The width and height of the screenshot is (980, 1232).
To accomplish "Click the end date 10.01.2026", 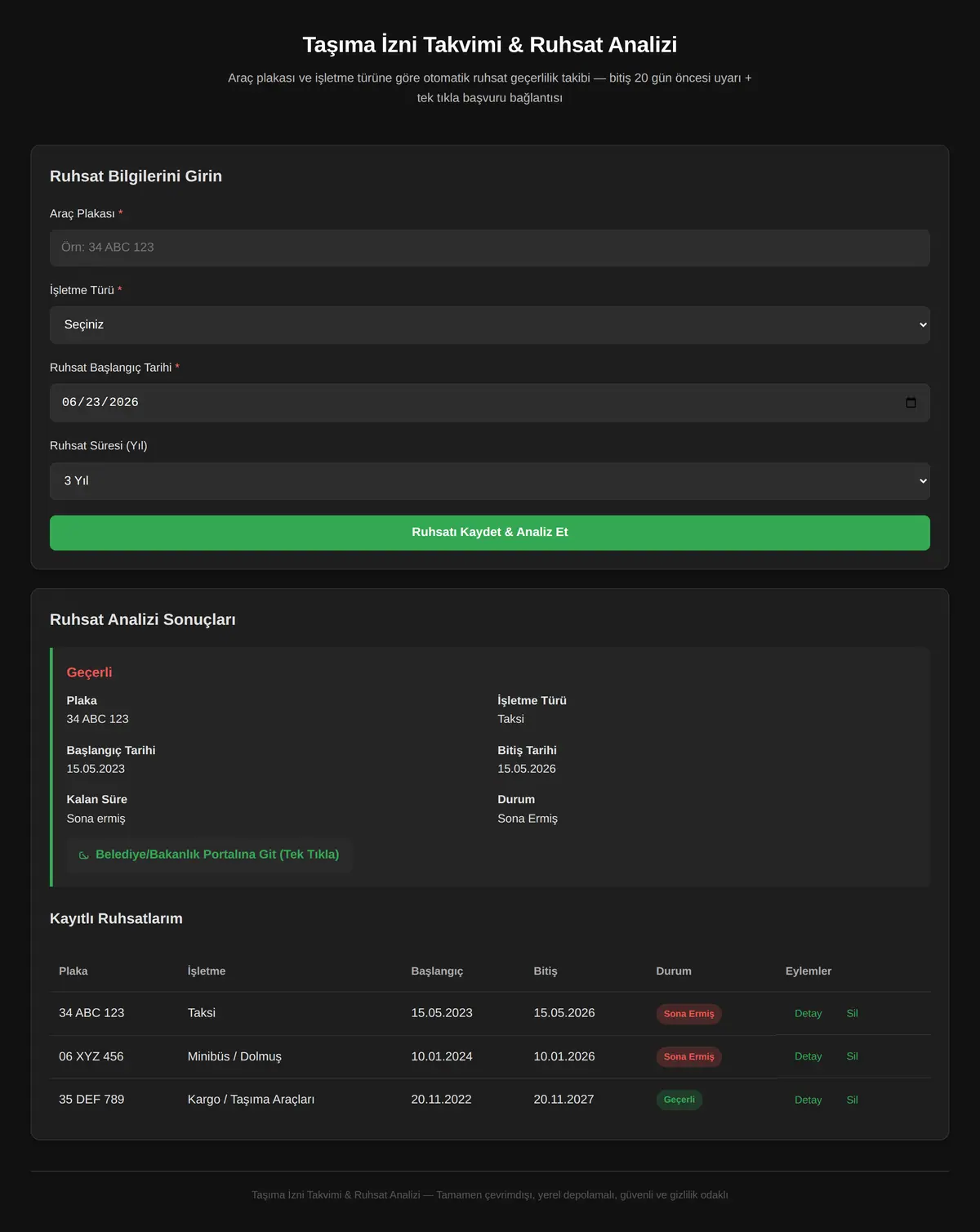I will click(x=564, y=1056).
